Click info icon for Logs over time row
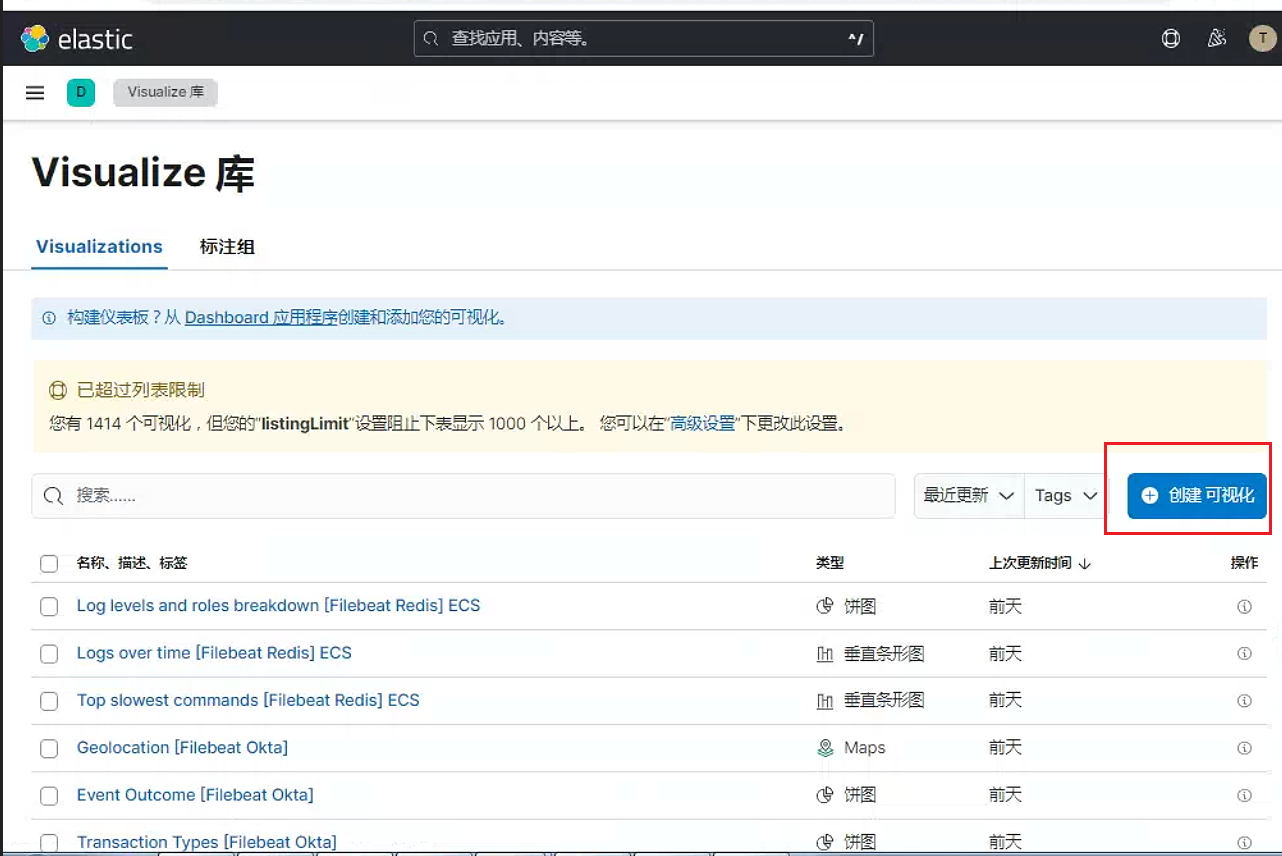Viewport: 1282px width, 856px height. [1244, 653]
